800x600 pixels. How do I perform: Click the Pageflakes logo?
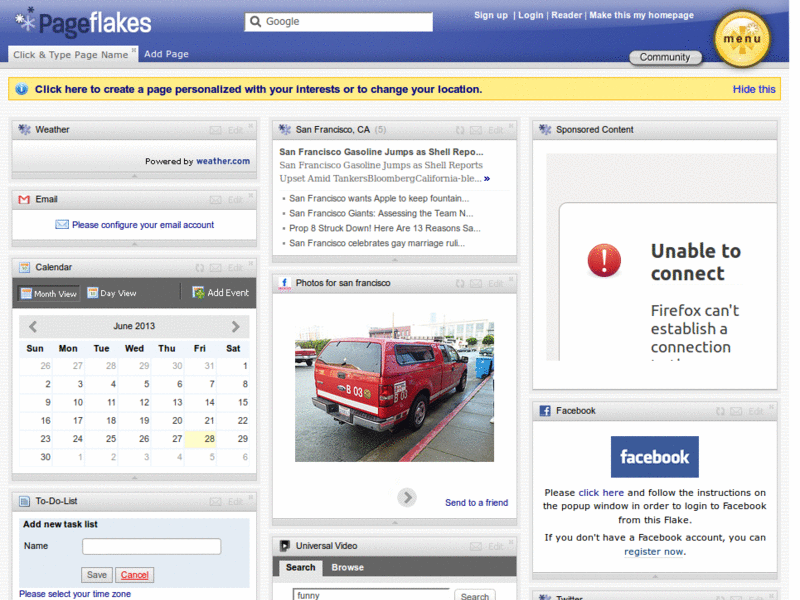83,22
